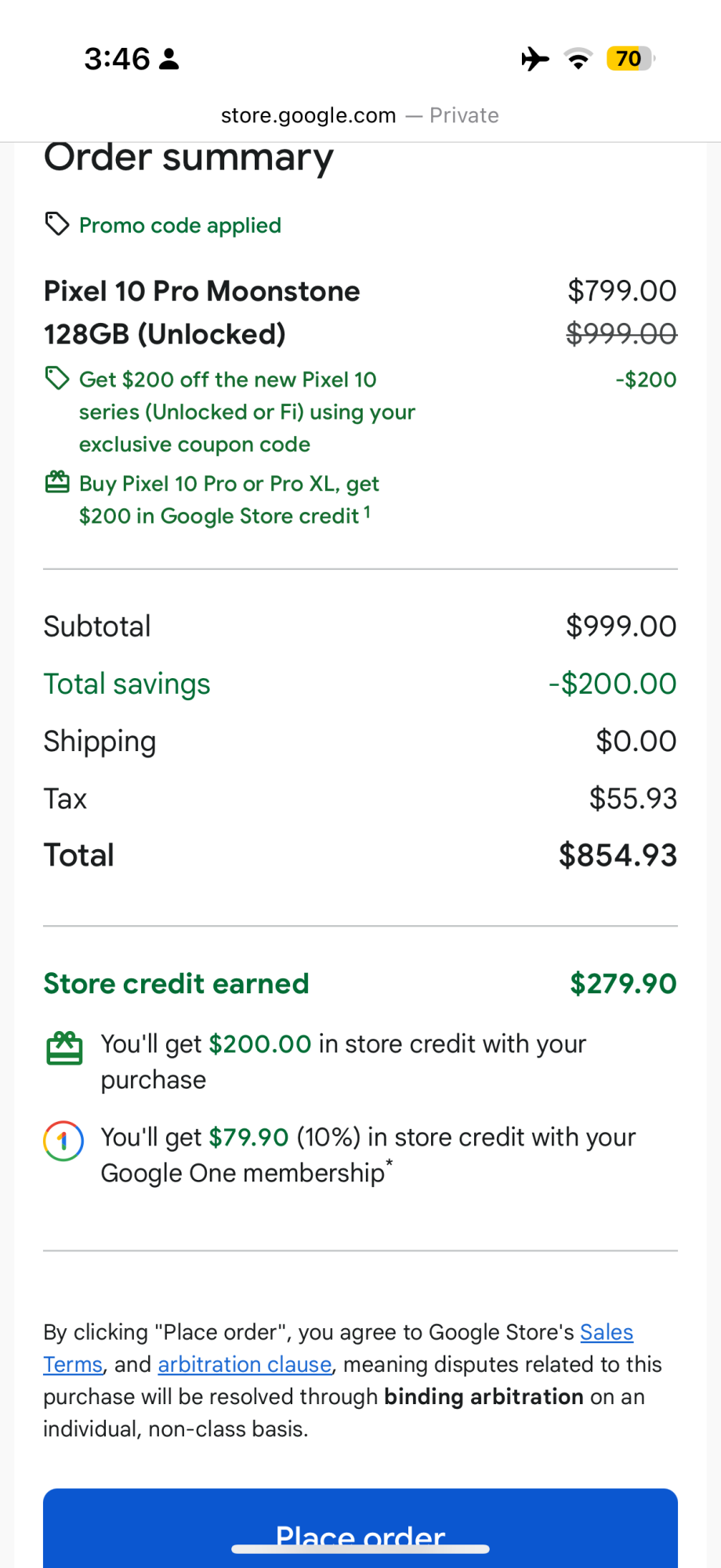Tap the coupon tag icon next to $200 off offer
Viewport: 721px width, 1568px height.
coord(57,379)
